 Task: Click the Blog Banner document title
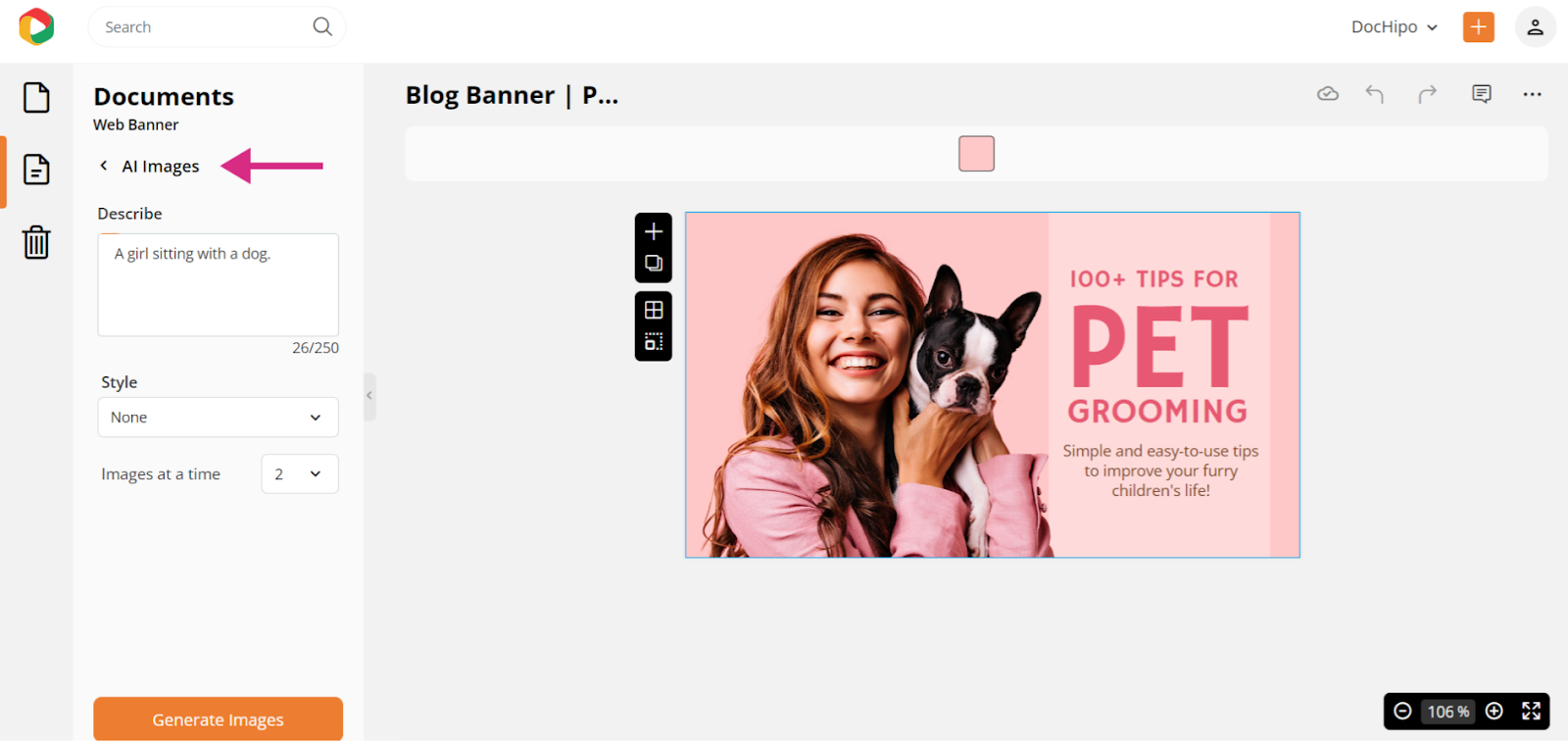pos(512,95)
